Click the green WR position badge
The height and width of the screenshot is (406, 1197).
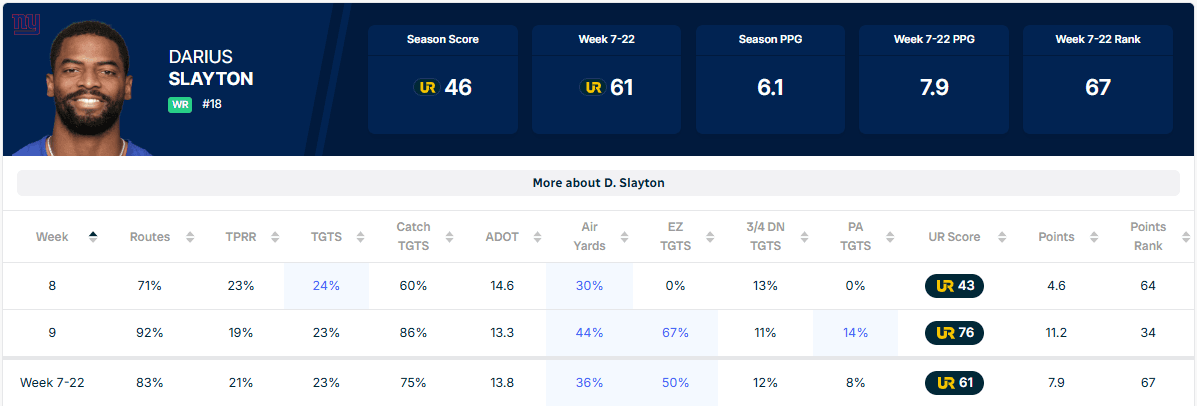click(x=180, y=104)
